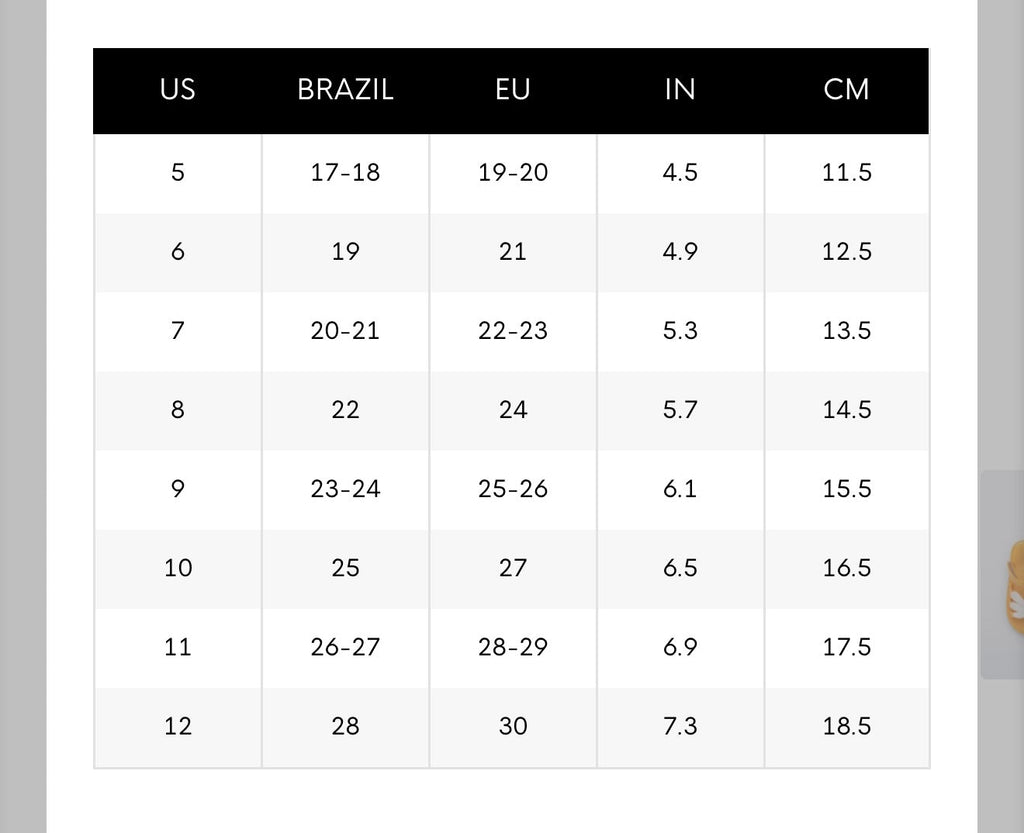The height and width of the screenshot is (833, 1024).
Task: Select EU size 28-29 cell
Action: tap(513, 647)
